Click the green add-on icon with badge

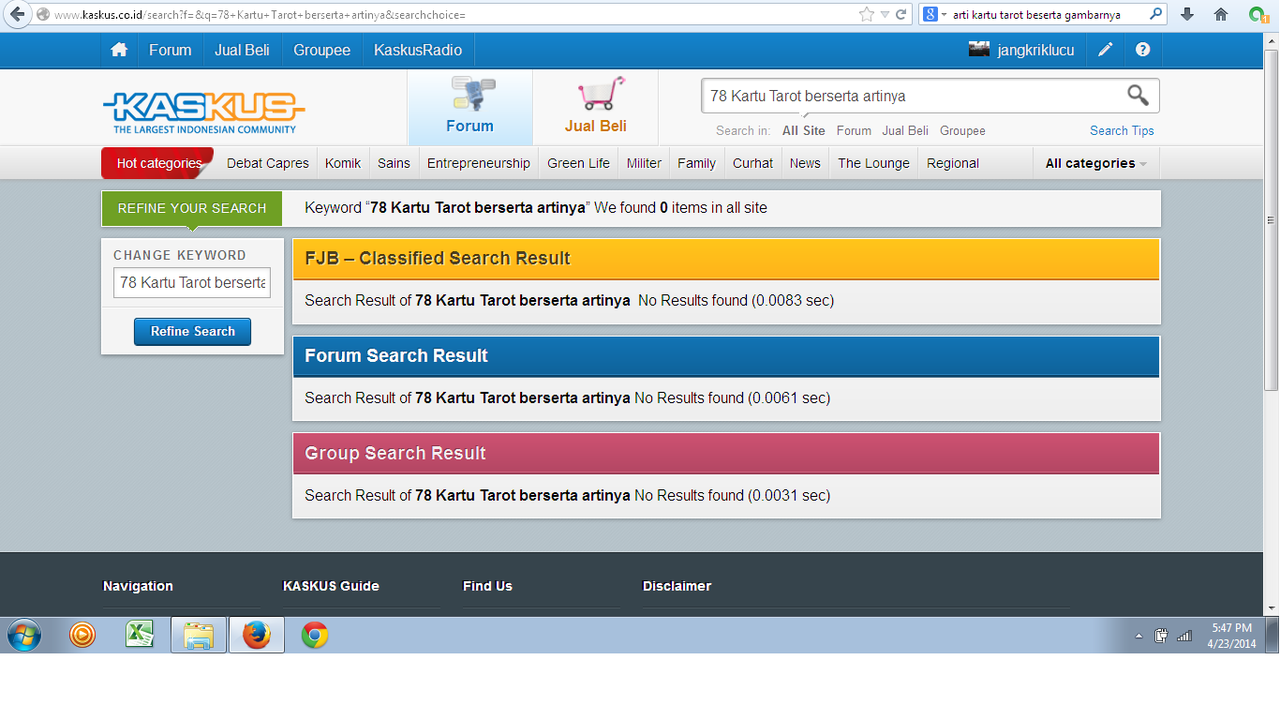(x=1256, y=15)
